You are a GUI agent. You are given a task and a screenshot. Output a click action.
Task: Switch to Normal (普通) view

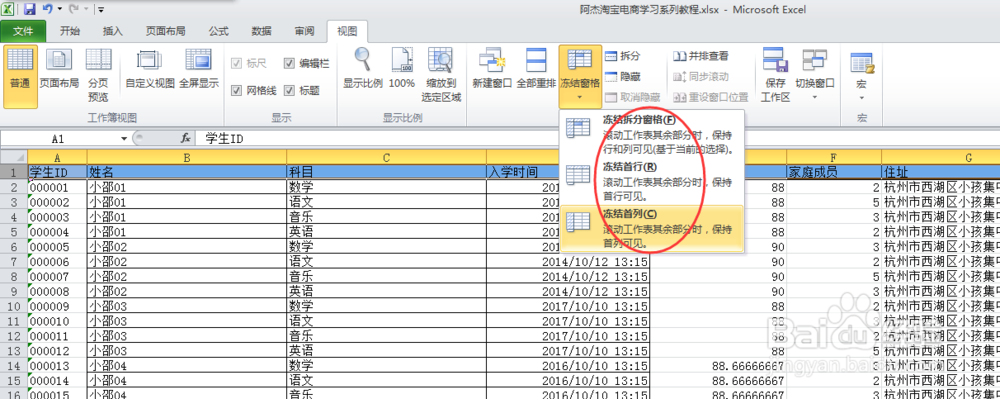point(20,75)
